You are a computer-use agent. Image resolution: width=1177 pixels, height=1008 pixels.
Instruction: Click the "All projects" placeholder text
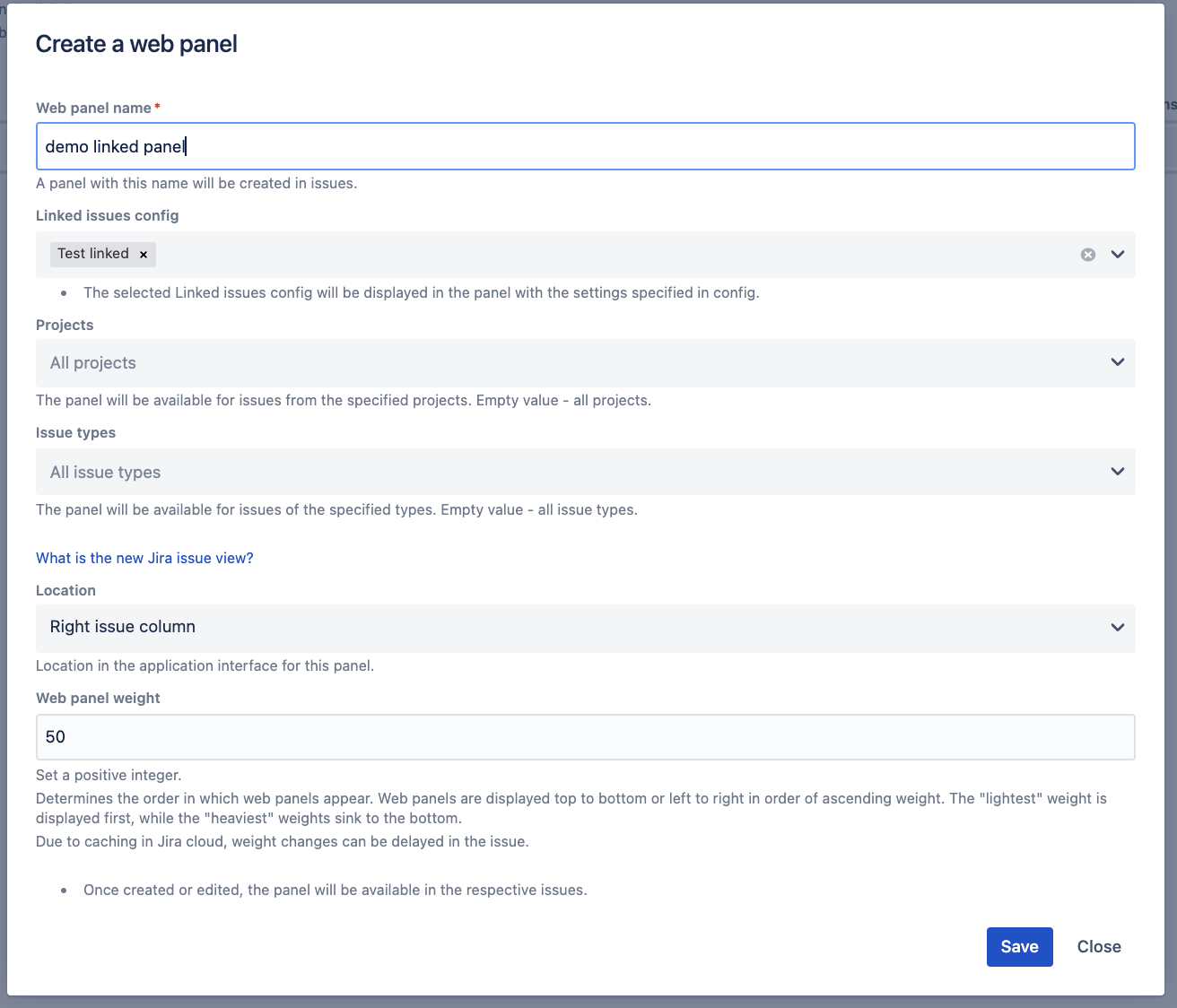(x=93, y=363)
